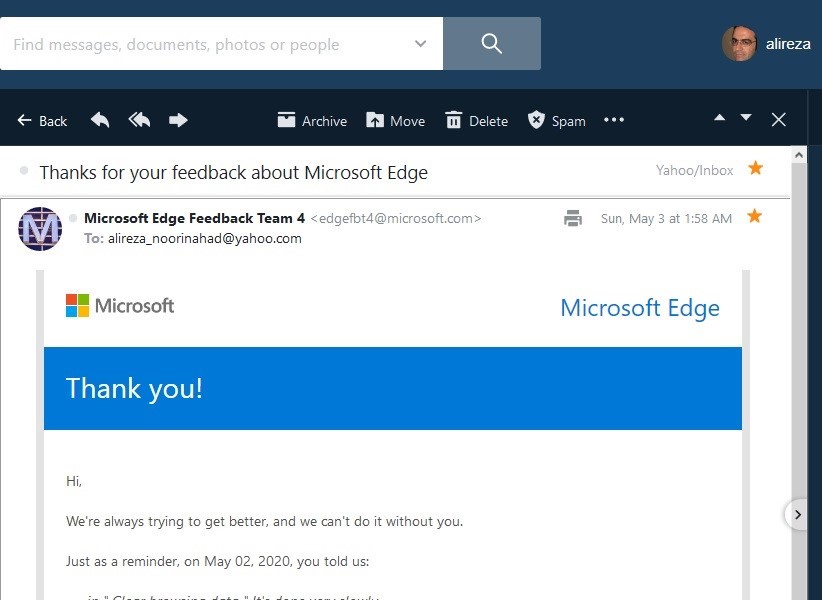822x600 pixels.
Task: Click the Yahoo/Inbox folder label
Action: tap(695, 170)
